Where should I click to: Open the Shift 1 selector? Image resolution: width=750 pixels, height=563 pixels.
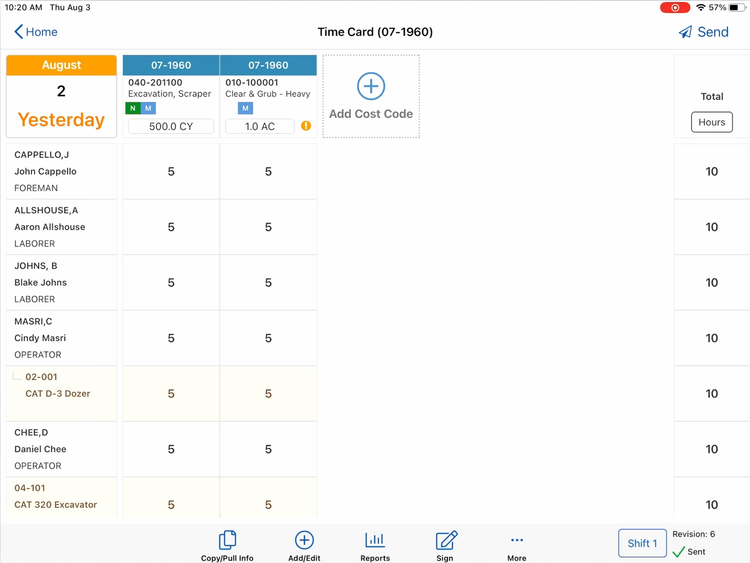pos(642,543)
